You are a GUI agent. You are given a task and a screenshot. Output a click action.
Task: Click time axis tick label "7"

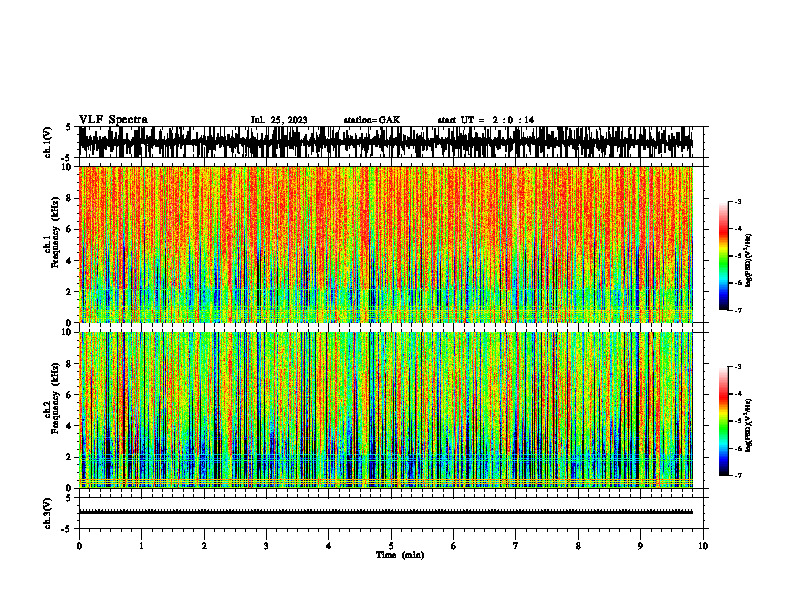516,546
